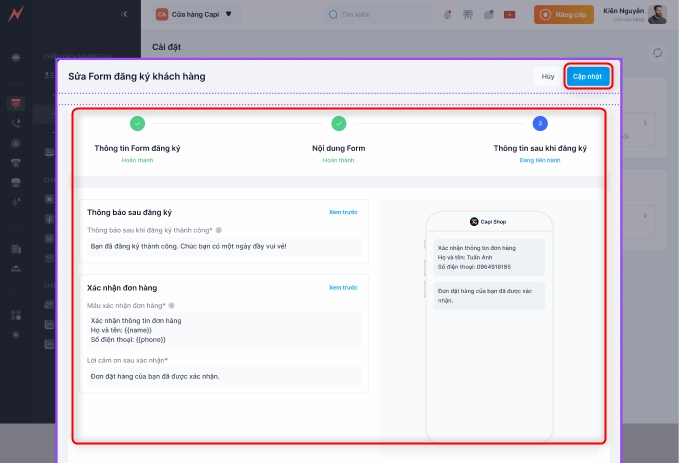679x463 pixels.
Task: Click the Cập nhật button
Action: pos(587,76)
